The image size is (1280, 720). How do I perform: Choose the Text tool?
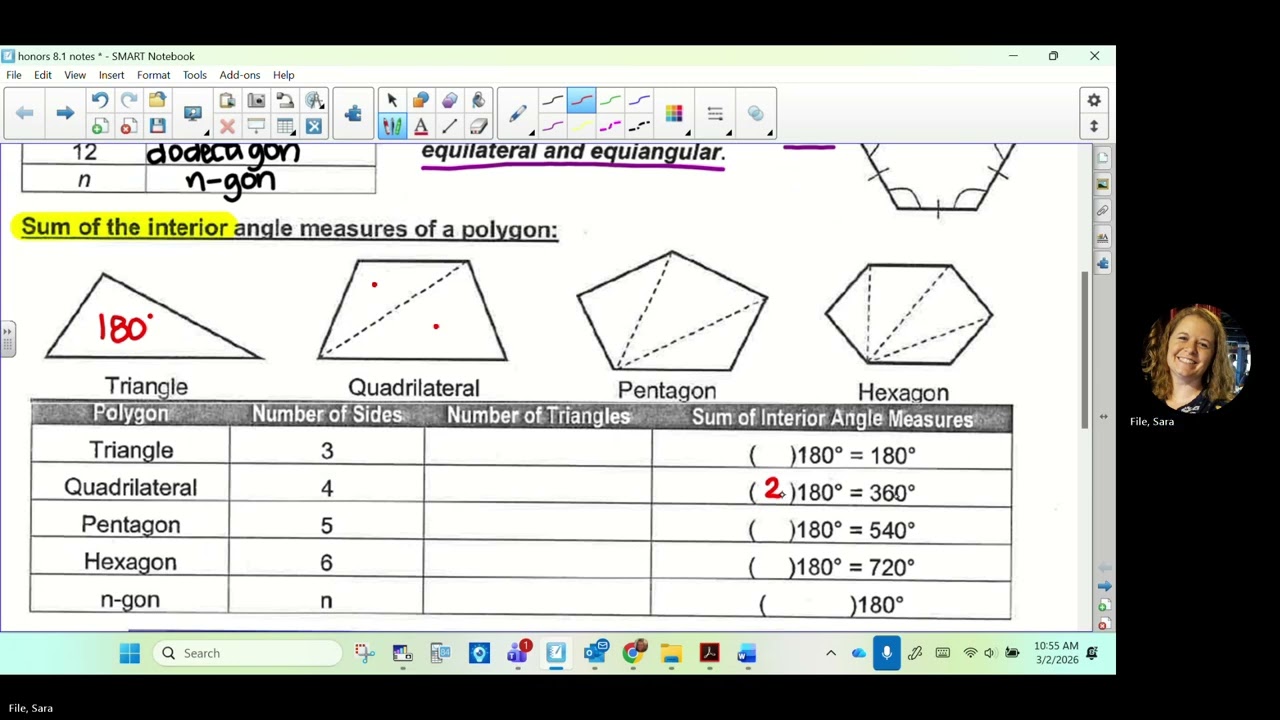(x=421, y=126)
